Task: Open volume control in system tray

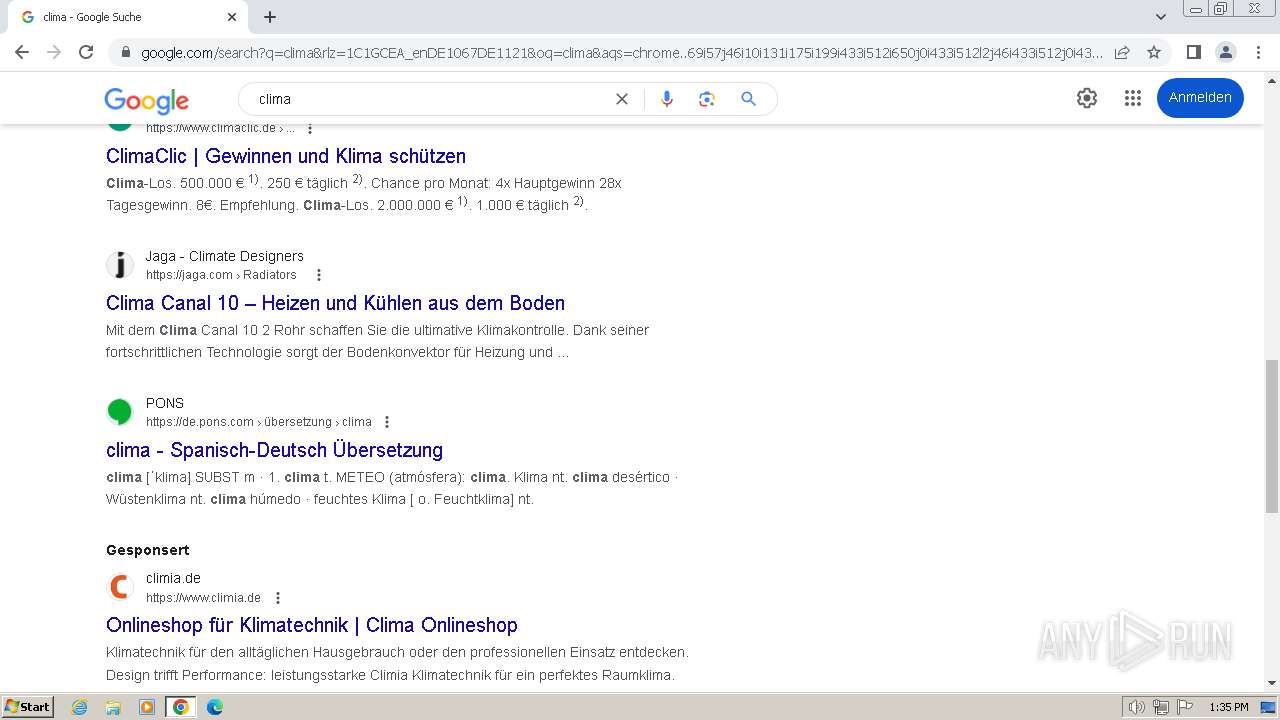Action: [x=1137, y=707]
